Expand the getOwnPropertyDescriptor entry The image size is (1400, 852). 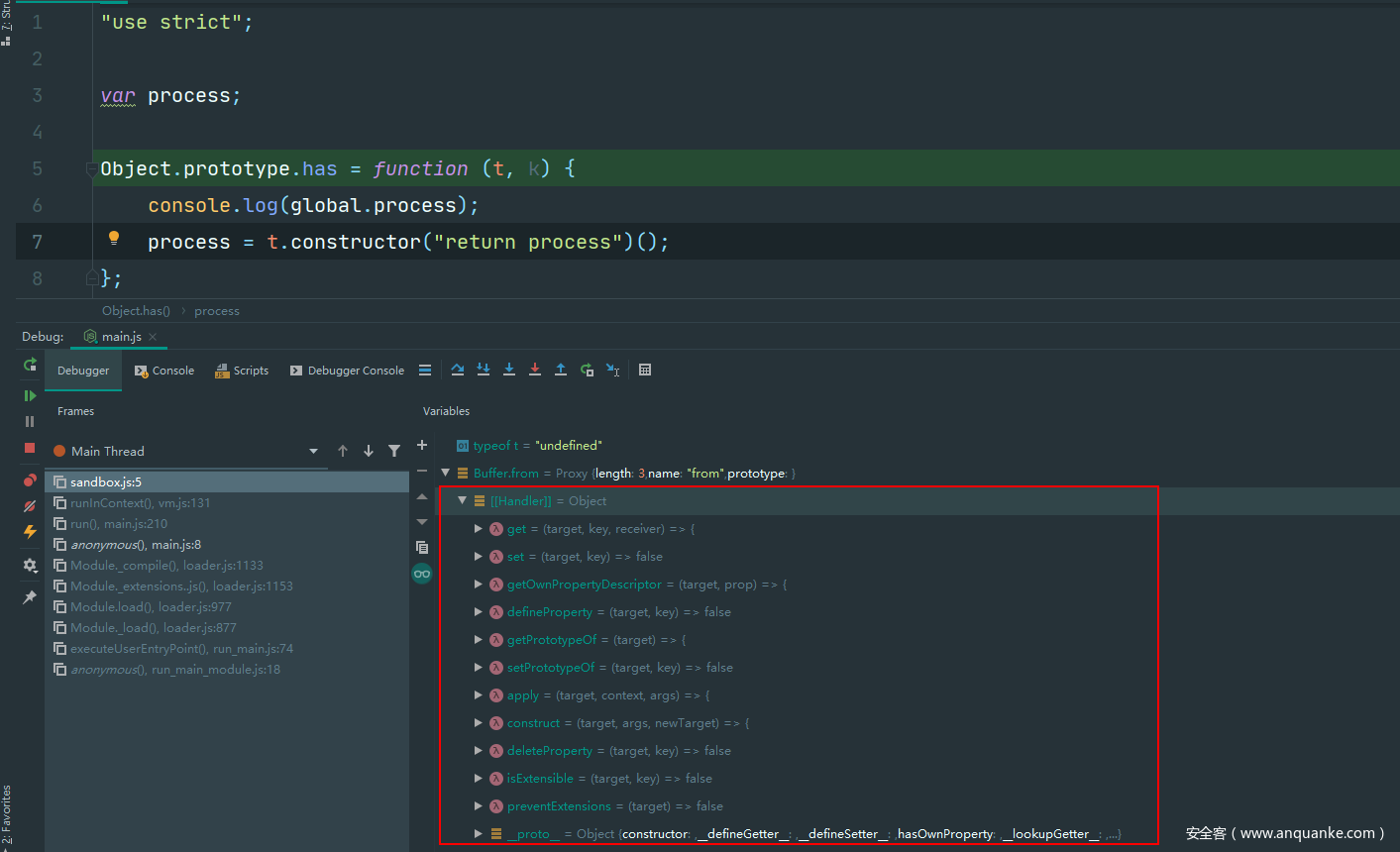(479, 585)
